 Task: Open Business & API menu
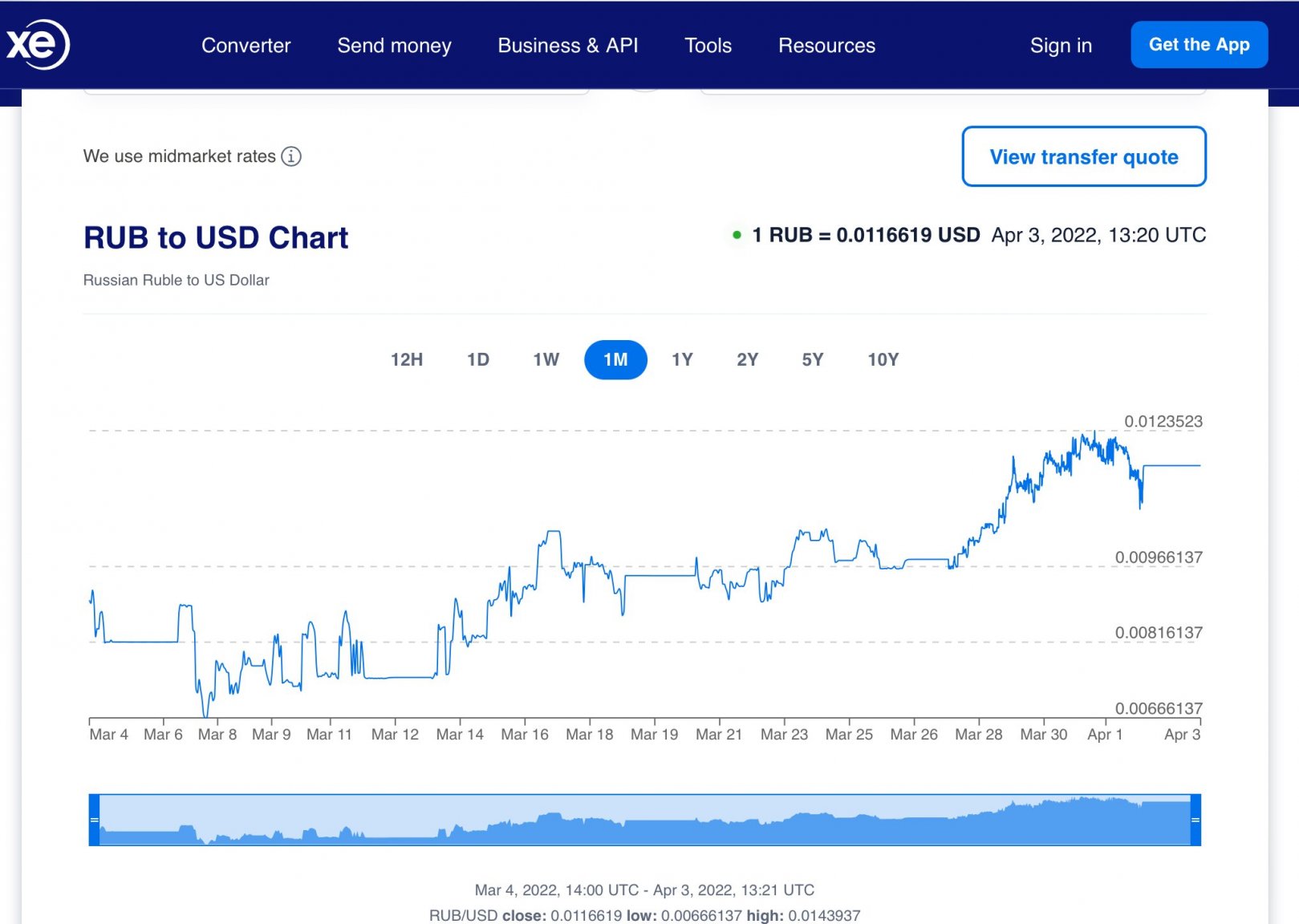click(568, 46)
